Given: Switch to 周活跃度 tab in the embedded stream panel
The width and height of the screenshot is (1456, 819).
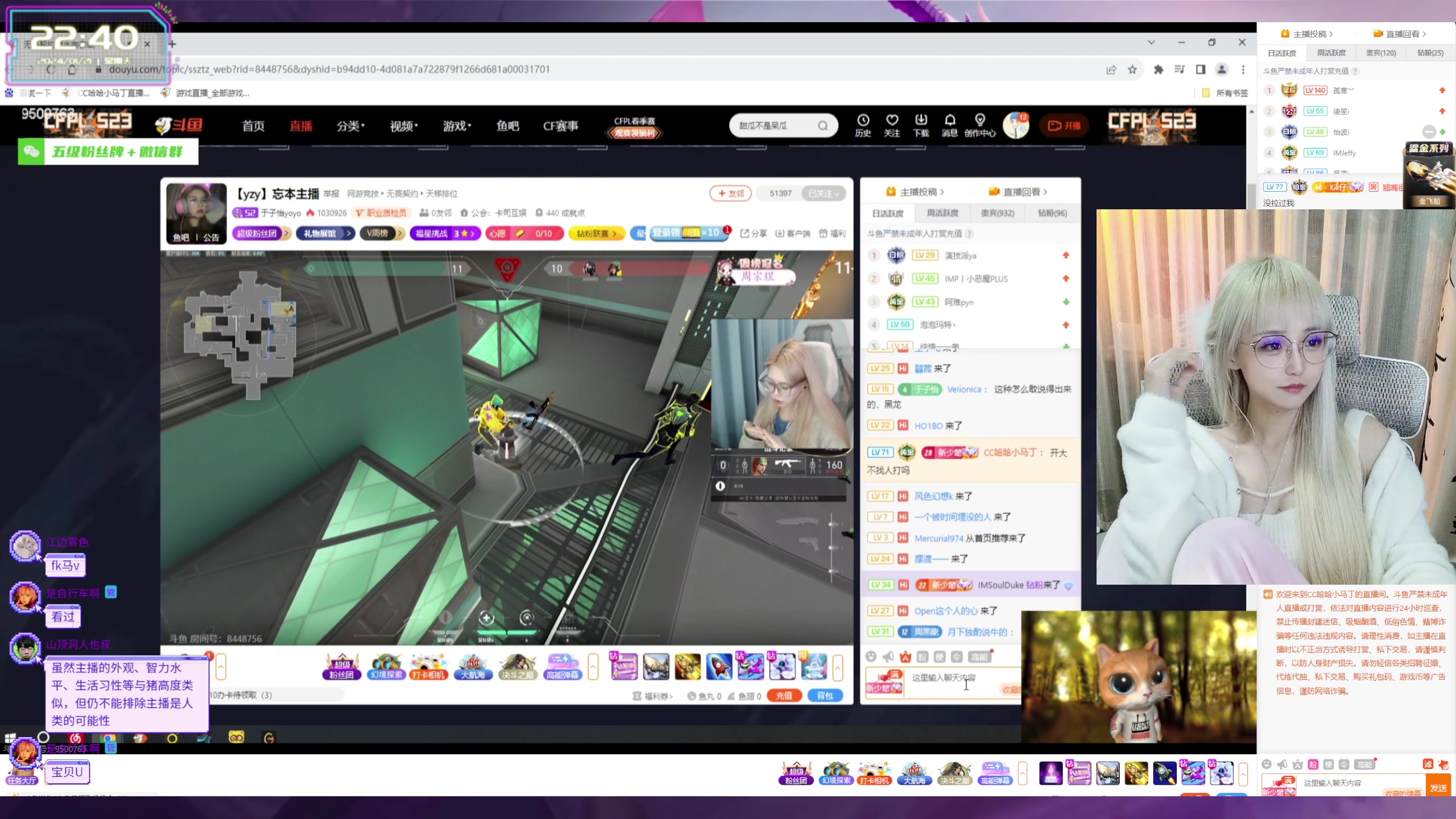Looking at the screenshot, I should [942, 213].
